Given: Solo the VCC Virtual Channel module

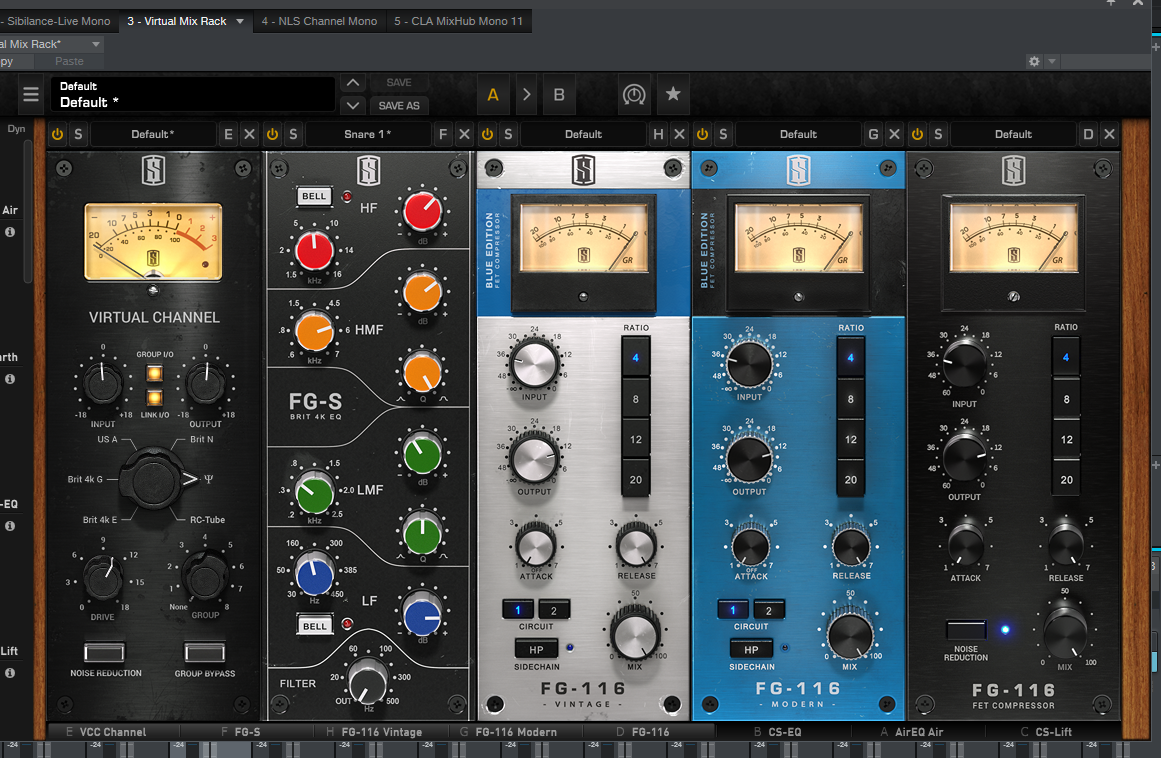Looking at the screenshot, I should click(x=78, y=134).
